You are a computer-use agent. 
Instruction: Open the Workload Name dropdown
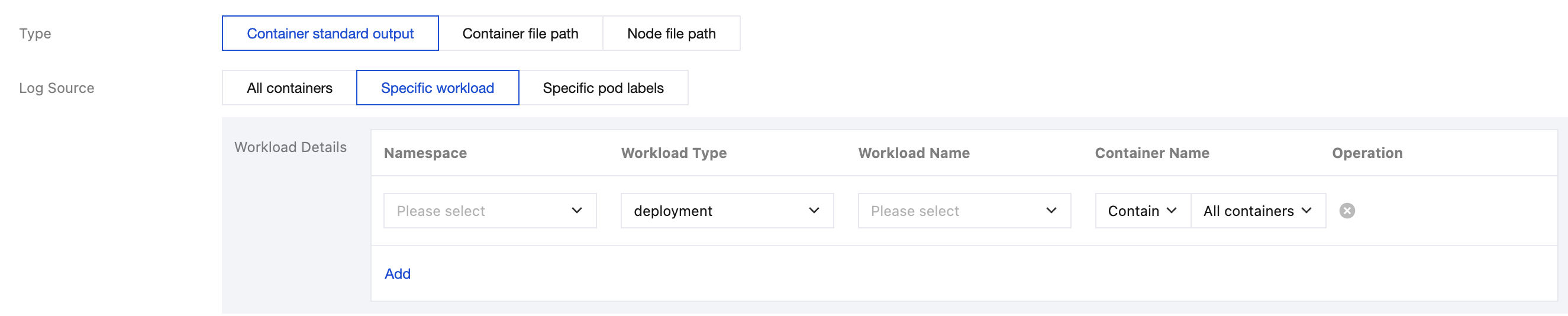(x=963, y=211)
